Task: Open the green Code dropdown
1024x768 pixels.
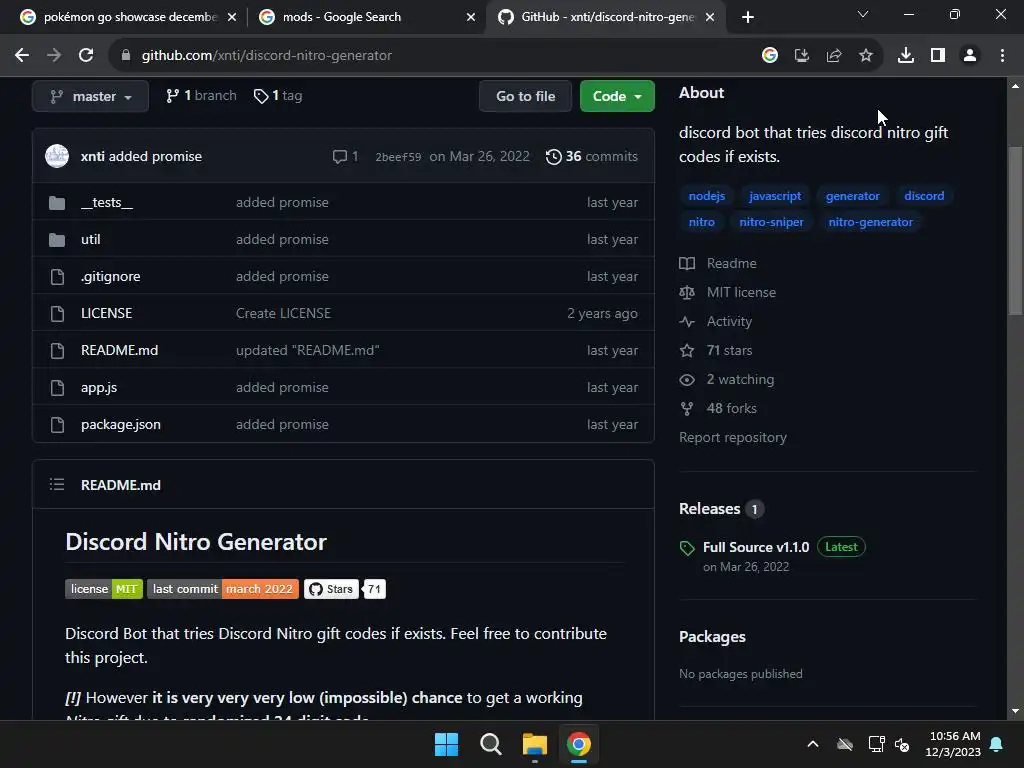Action: point(617,96)
